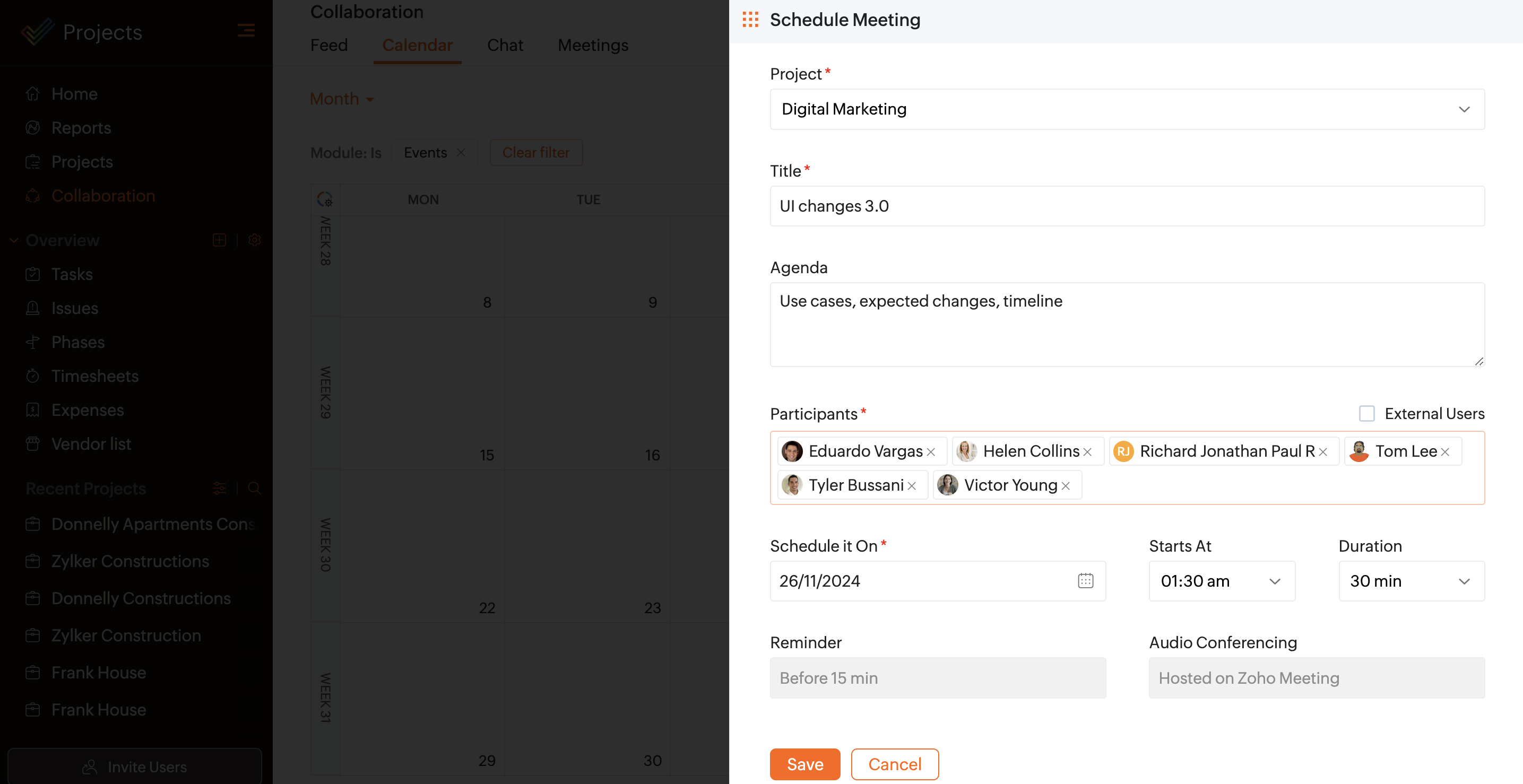Remove Tom Lee from participants
Screen dimensions: 1523x784
click(1445, 452)
